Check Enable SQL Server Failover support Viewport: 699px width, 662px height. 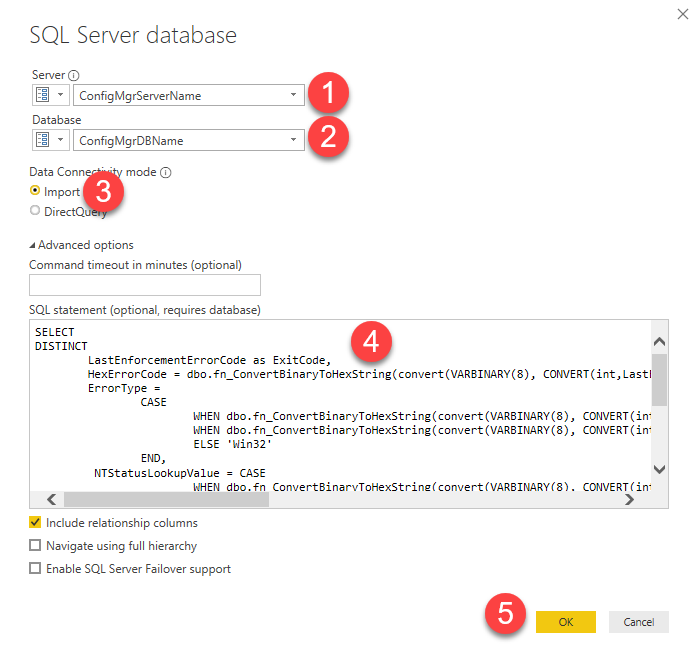tap(35, 568)
